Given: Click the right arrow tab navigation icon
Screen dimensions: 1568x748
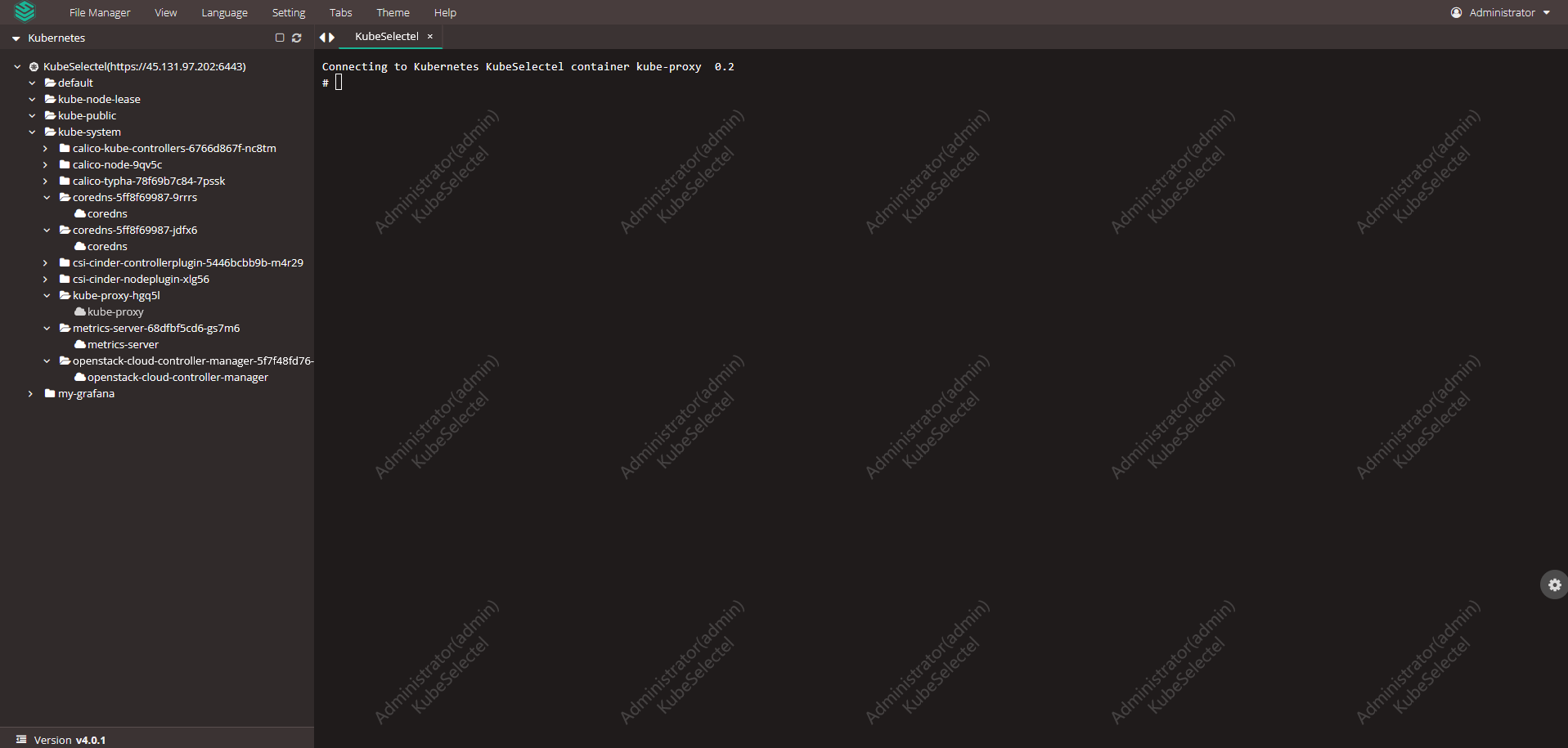Looking at the screenshot, I should tap(332, 37).
